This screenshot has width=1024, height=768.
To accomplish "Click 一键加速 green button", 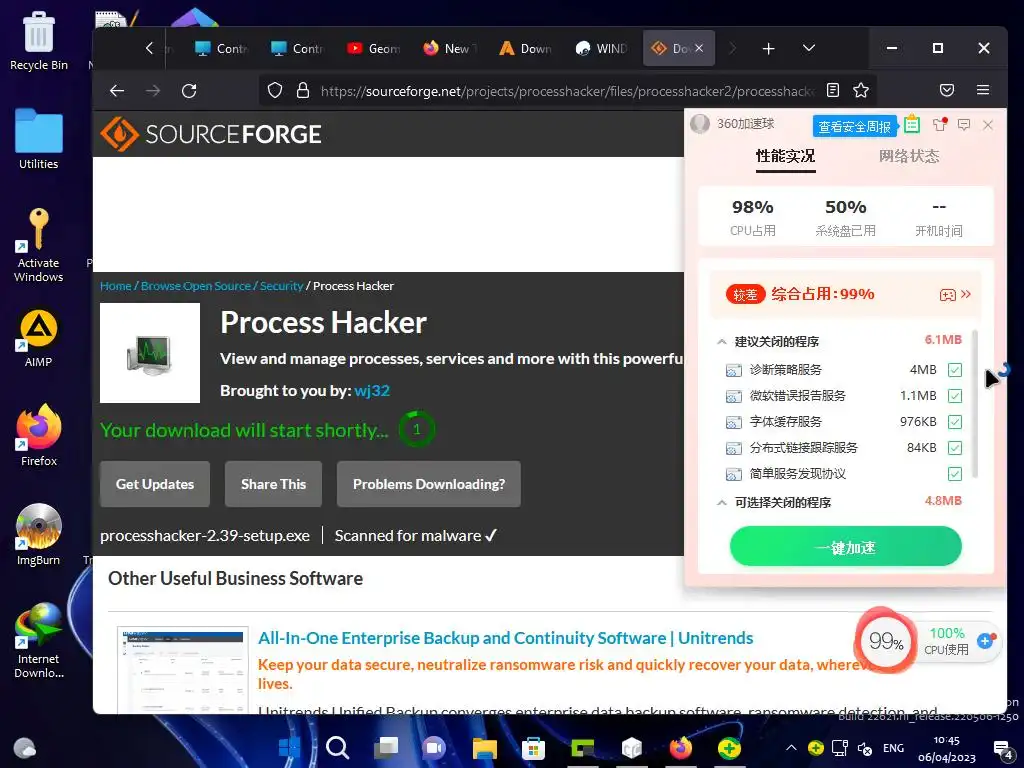I will (846, 547).
